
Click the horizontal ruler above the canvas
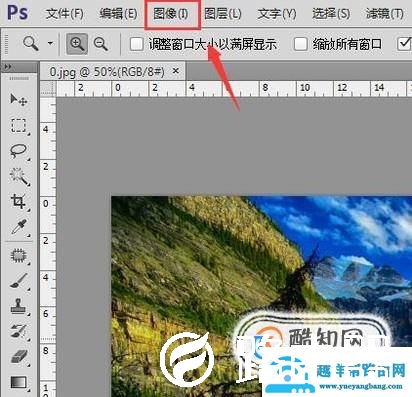tap(234, 89)
